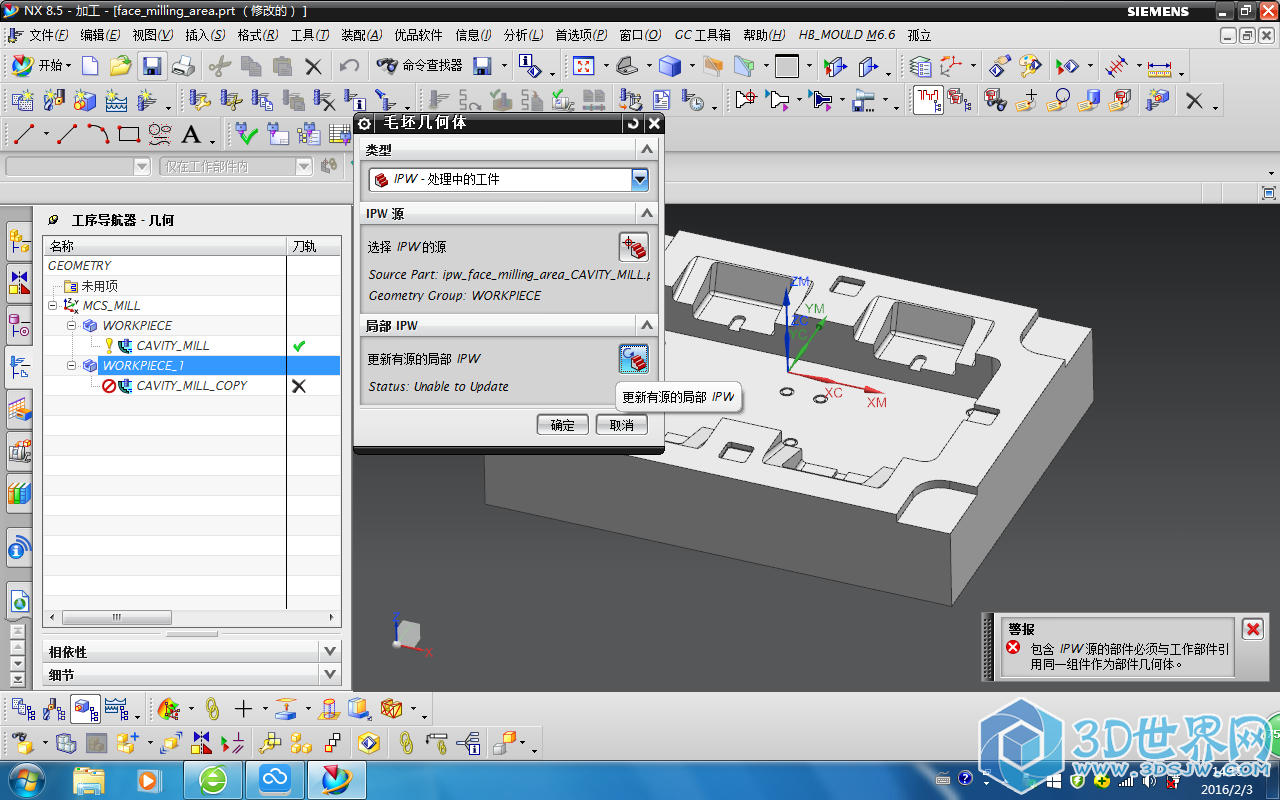This screenshot has width=1280, height=800.
Task: Click the Create Geometry icon
Action: click(x=84, y=100)
